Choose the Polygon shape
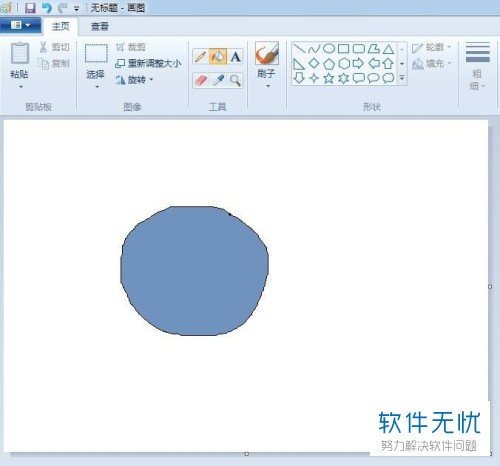The width and height of the screenshot is (500, 466). tap(374, 49)
